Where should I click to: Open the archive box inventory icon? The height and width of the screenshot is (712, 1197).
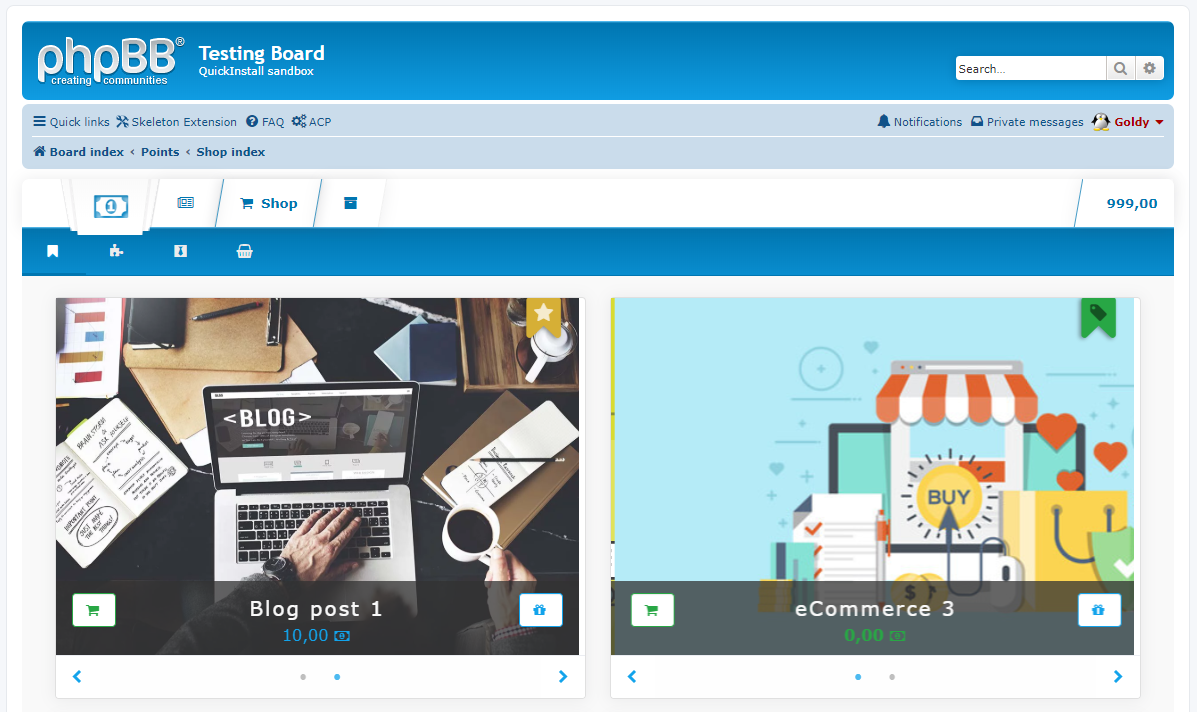pos(350,203)
